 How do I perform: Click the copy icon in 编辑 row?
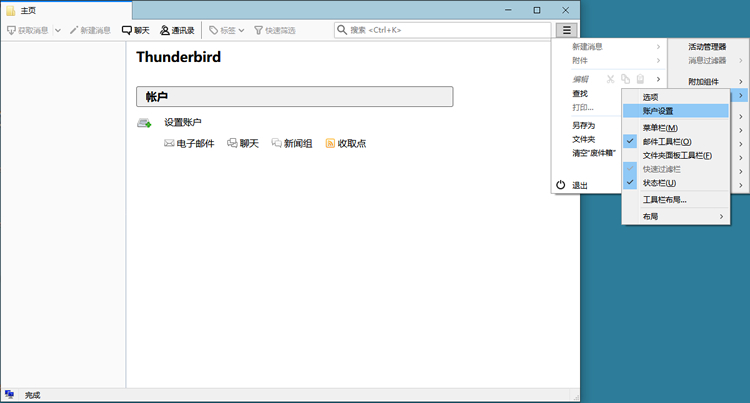pyautogui.click(x=625, y=79)
